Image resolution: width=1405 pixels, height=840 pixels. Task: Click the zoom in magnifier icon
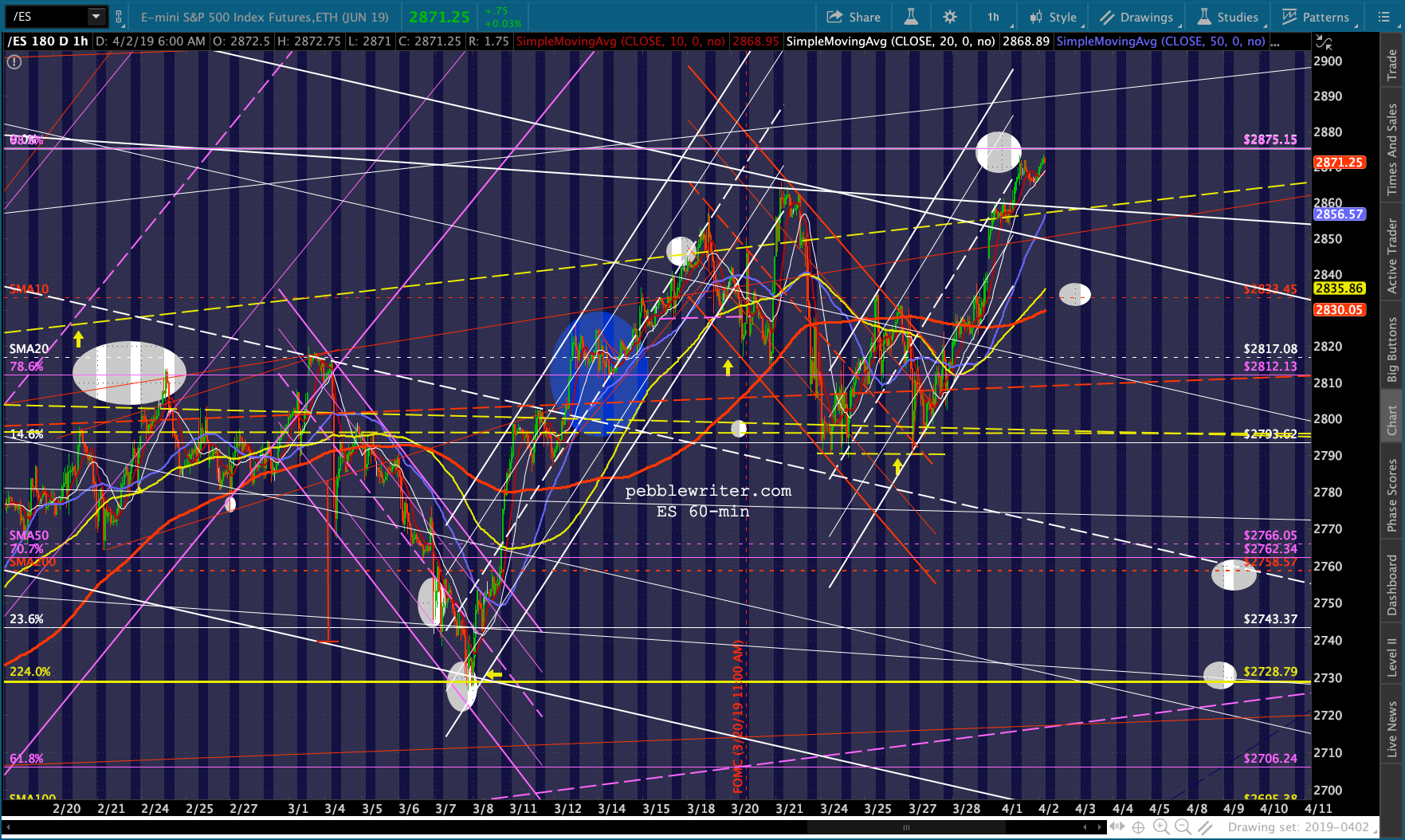[1161, 827]
